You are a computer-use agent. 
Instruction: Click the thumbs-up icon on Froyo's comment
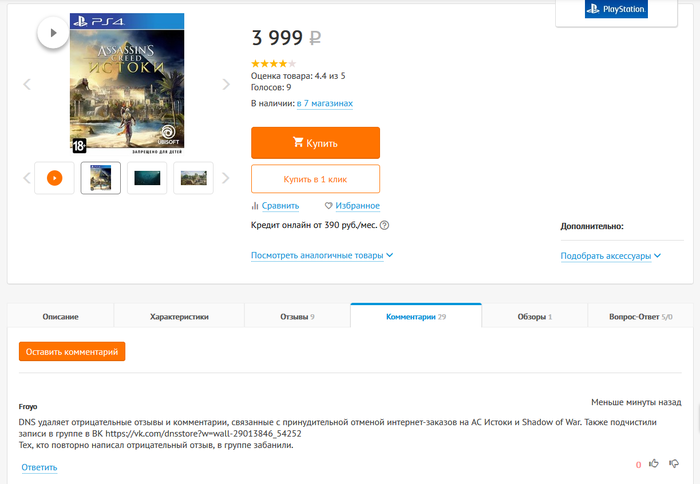click(654, 463)
